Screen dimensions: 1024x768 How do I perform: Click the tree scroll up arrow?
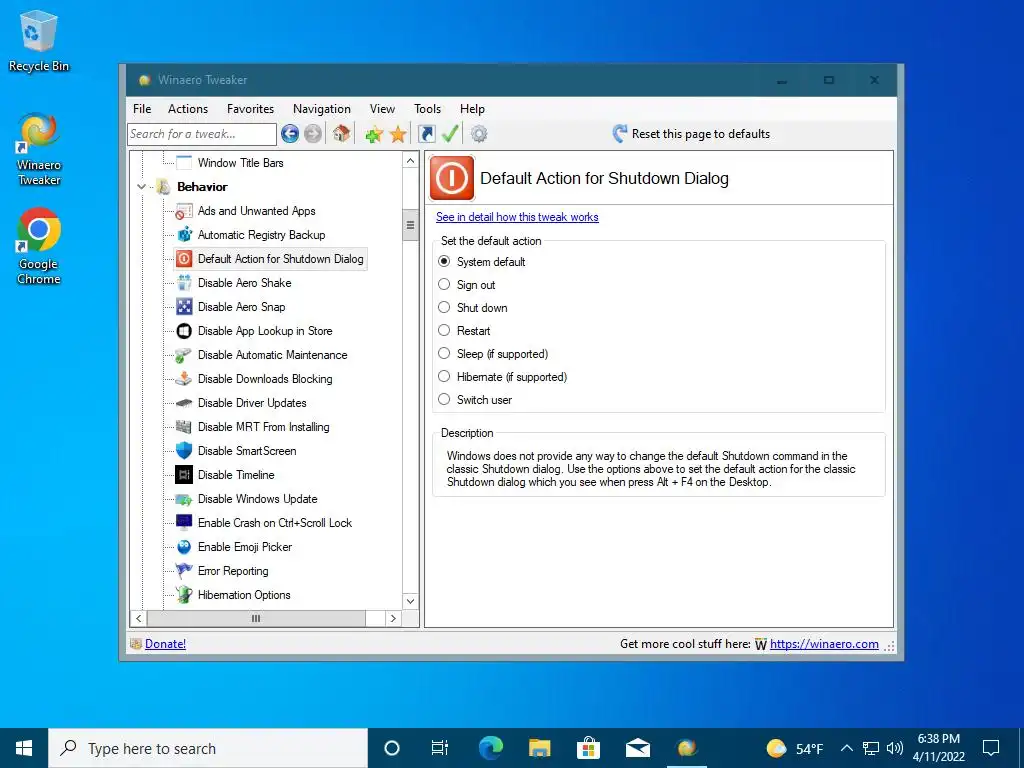pyautogui.click(x=410, y=161)
